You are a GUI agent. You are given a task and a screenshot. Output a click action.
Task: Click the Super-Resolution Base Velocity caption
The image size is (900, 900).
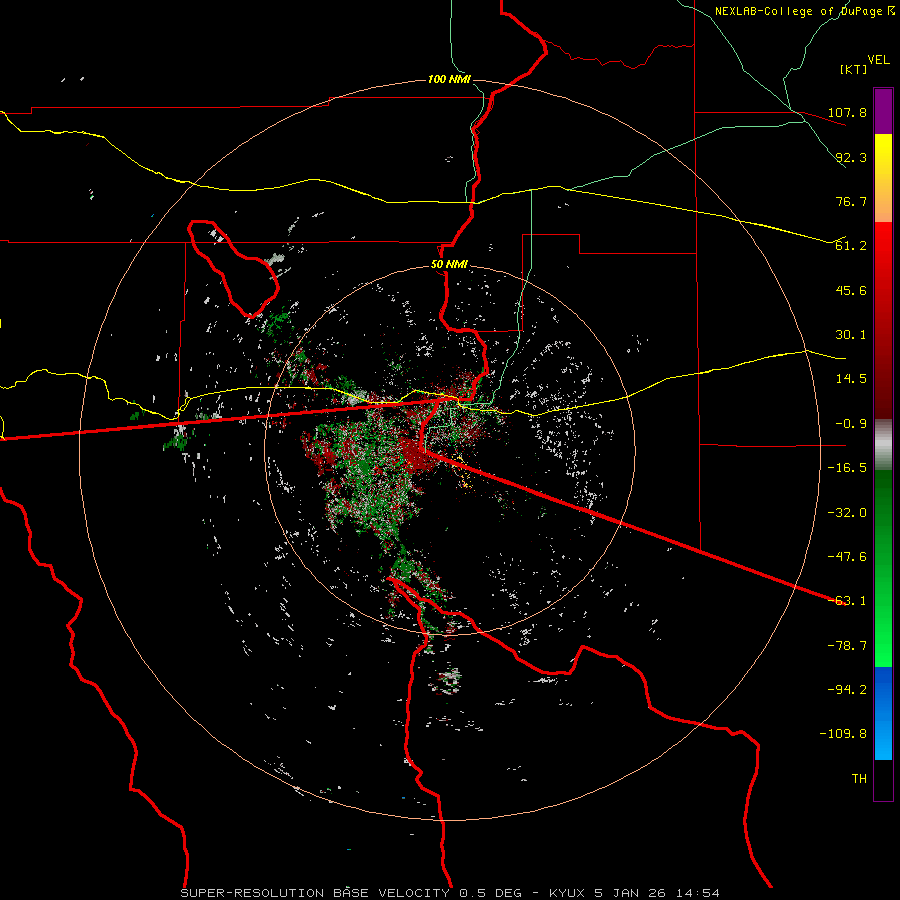pyautogui.click(x=450, y=893)
